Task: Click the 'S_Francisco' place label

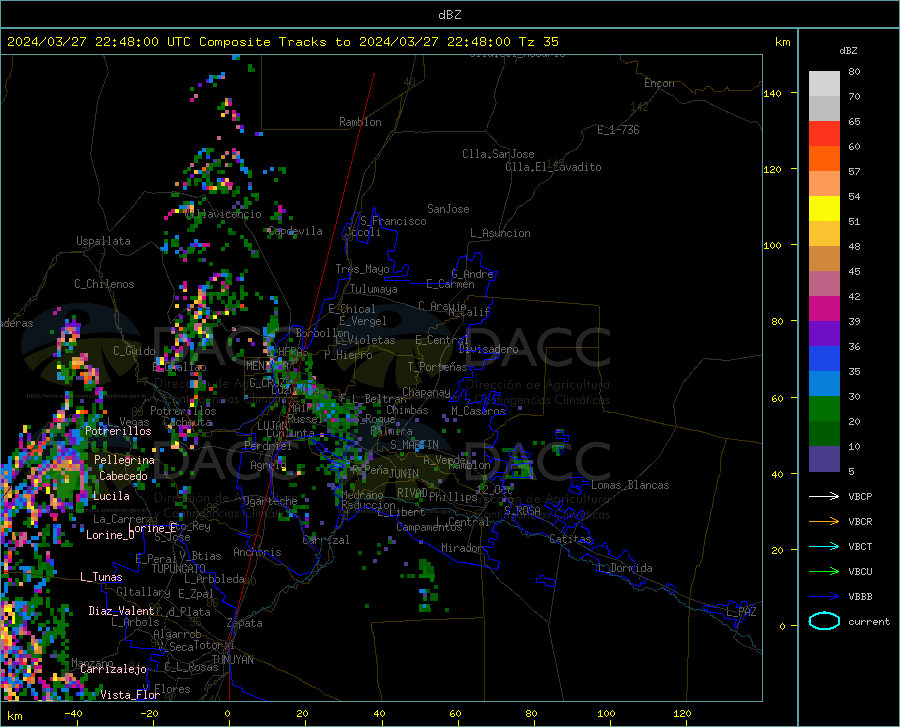Action: point(393,221)
